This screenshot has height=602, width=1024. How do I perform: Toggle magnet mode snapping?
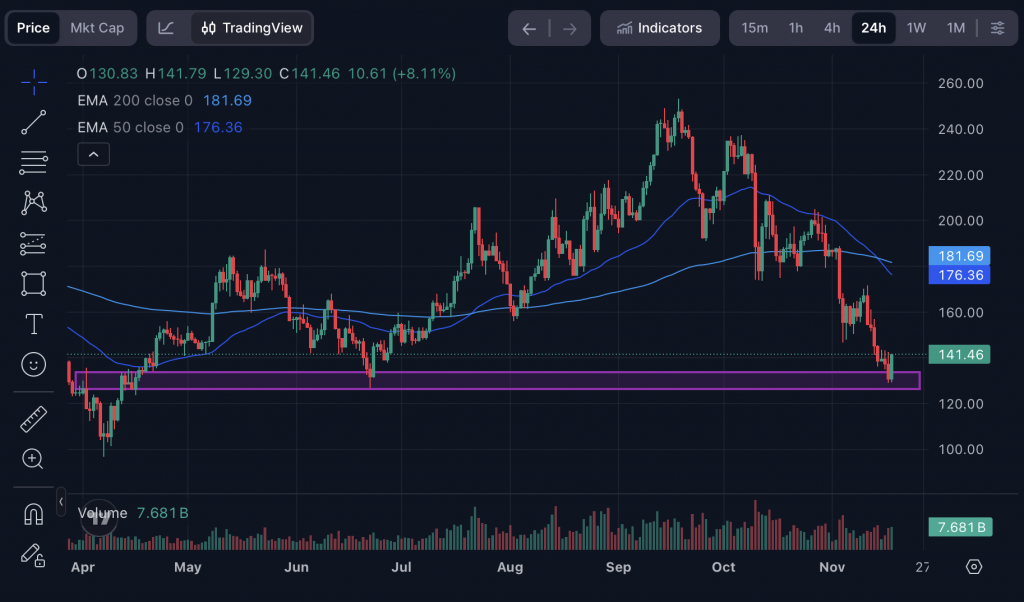[34, 514]
